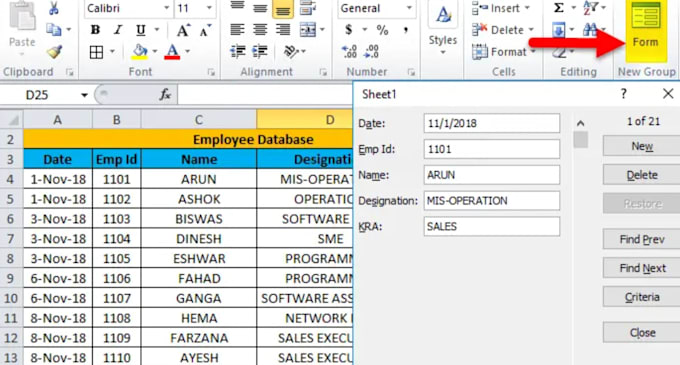Select cell containing BISWAS
This screenshot has width=680, height=365.
coord(199,219)
